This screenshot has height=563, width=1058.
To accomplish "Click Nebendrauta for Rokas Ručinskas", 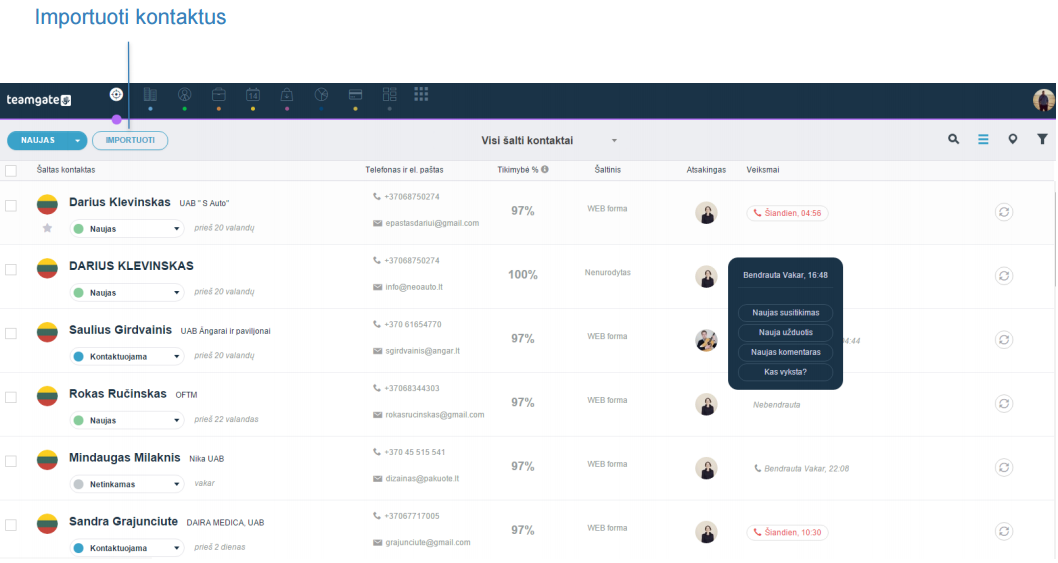I will coord(777,405).
